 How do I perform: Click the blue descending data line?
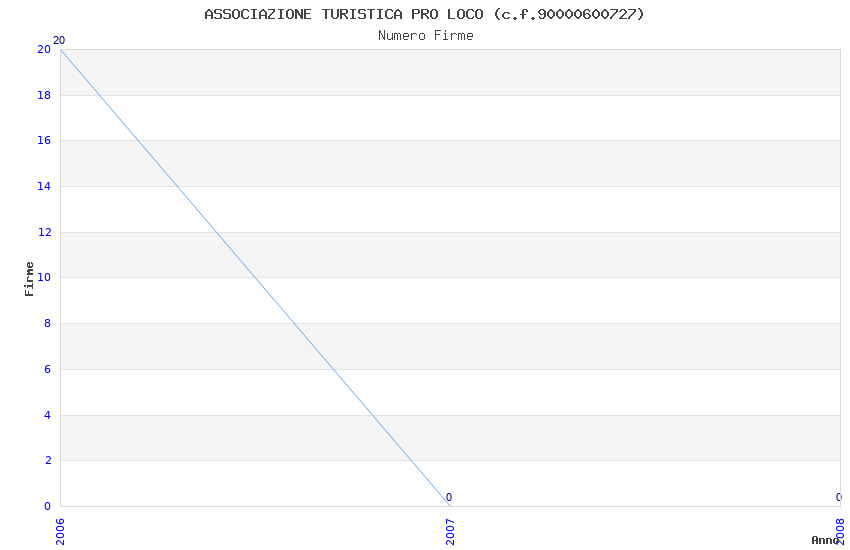[255, 278]
